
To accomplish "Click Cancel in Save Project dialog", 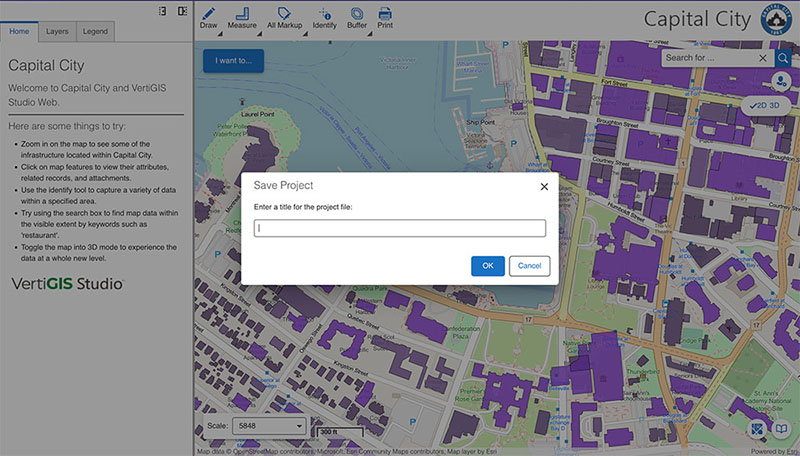I will [530, 266].
